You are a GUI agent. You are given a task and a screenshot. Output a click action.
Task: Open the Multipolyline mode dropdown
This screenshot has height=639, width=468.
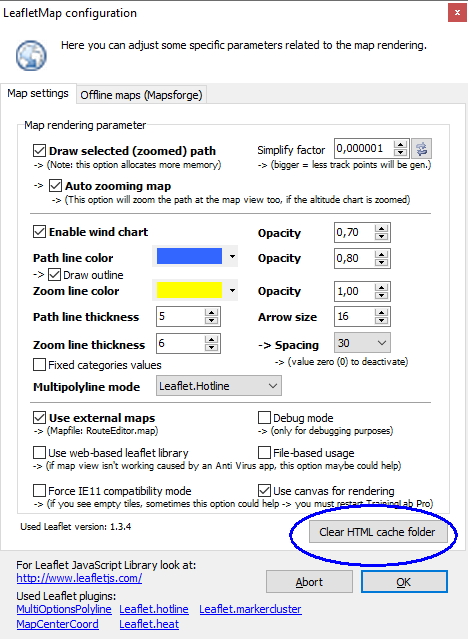pos(219,386)
